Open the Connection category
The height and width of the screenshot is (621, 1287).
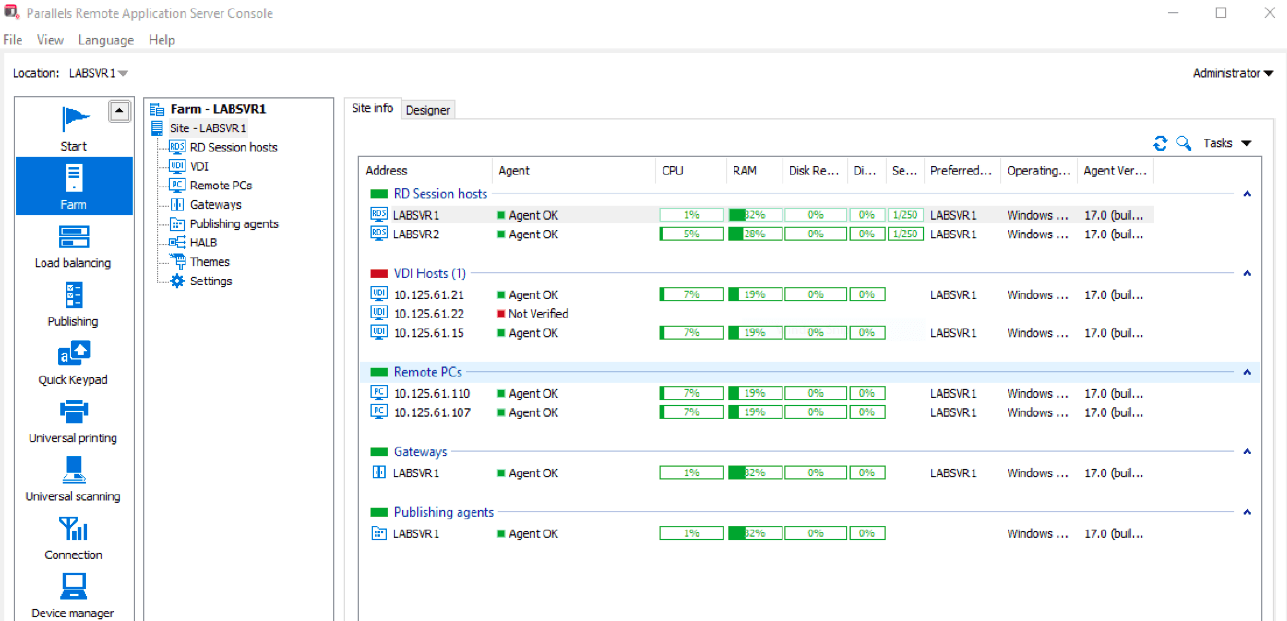[74, 537]
